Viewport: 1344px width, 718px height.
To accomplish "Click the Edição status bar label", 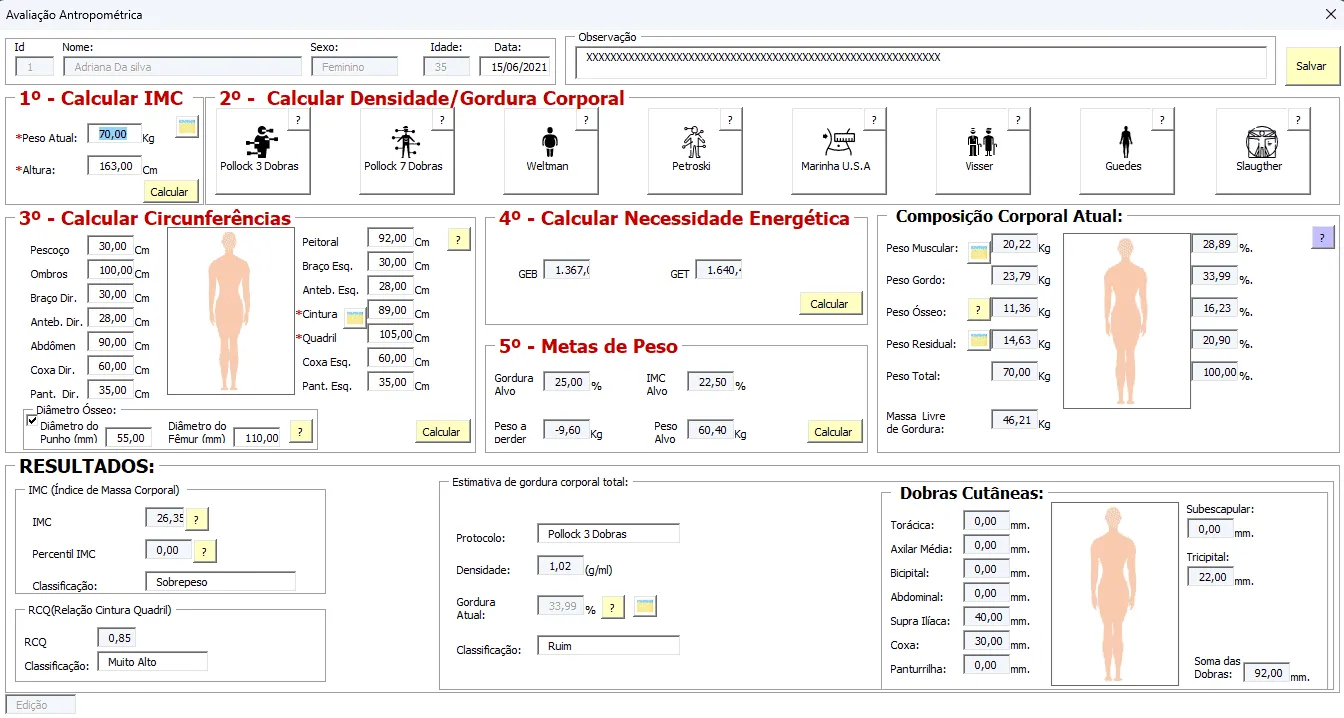I will (x=40, y=704).
